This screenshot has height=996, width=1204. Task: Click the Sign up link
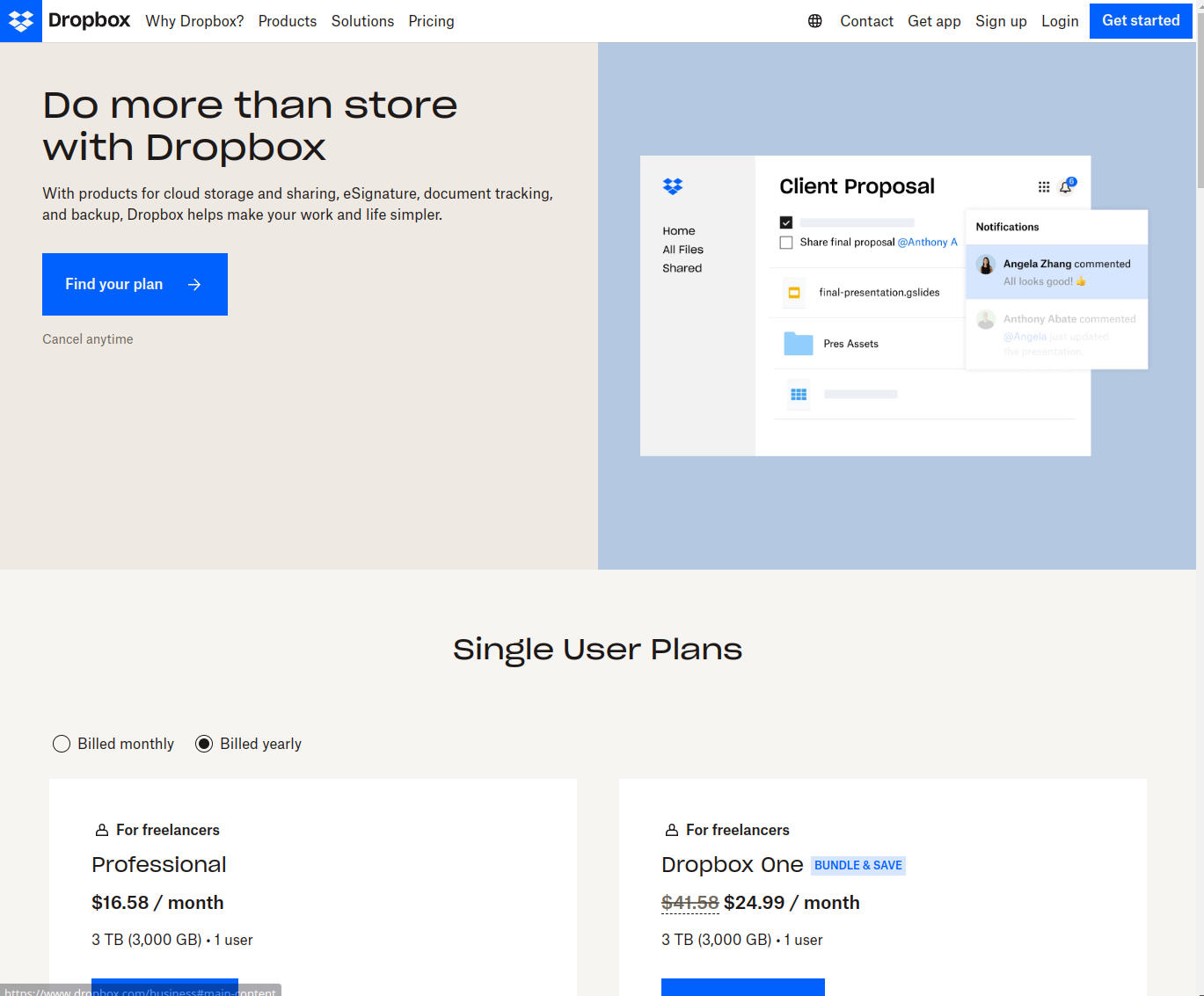click(1001, 21)
